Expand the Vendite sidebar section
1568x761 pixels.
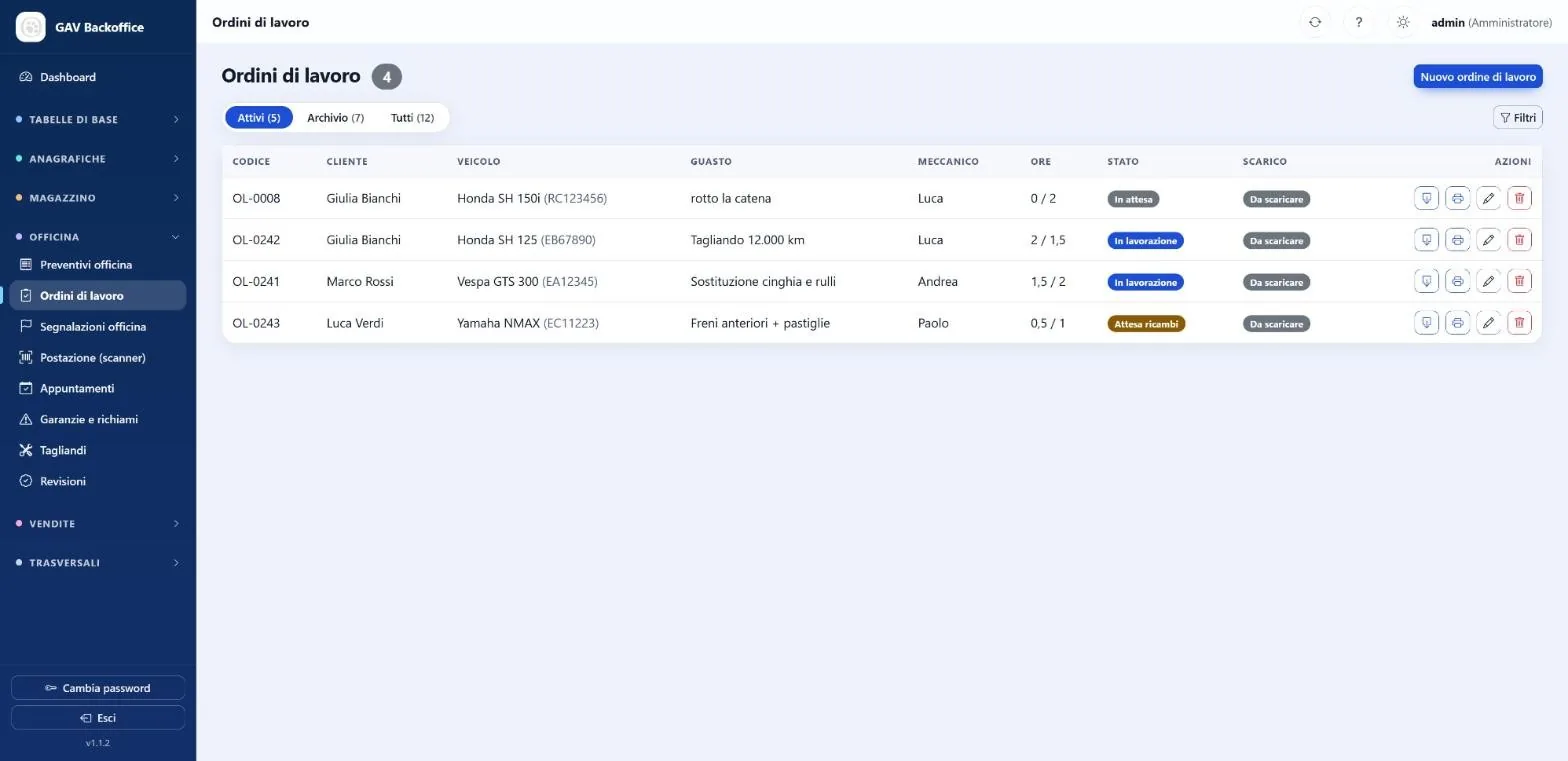click(98, 524)
